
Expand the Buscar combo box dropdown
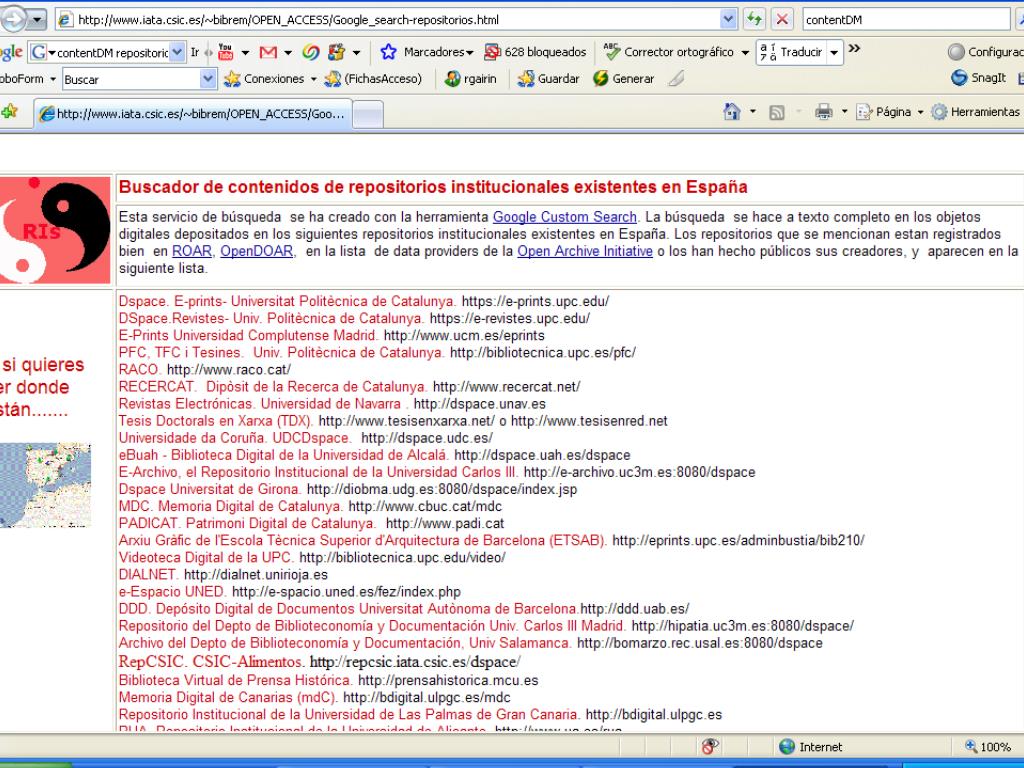click(208, 79)
